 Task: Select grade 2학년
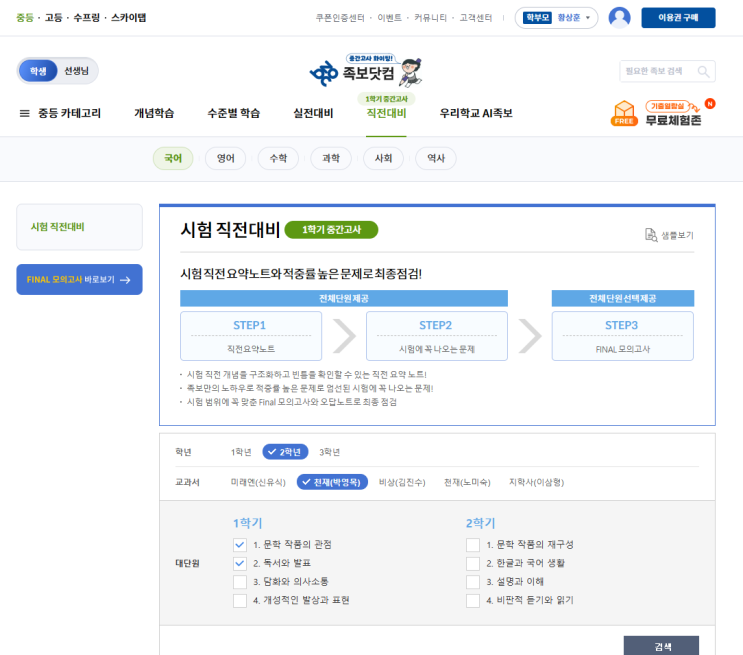click(x=285, y=452)
